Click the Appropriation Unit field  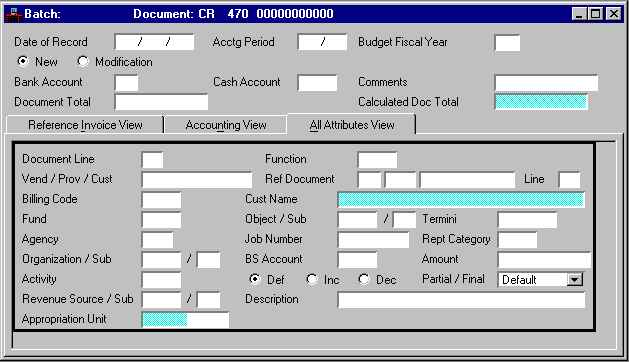point(185,320)
